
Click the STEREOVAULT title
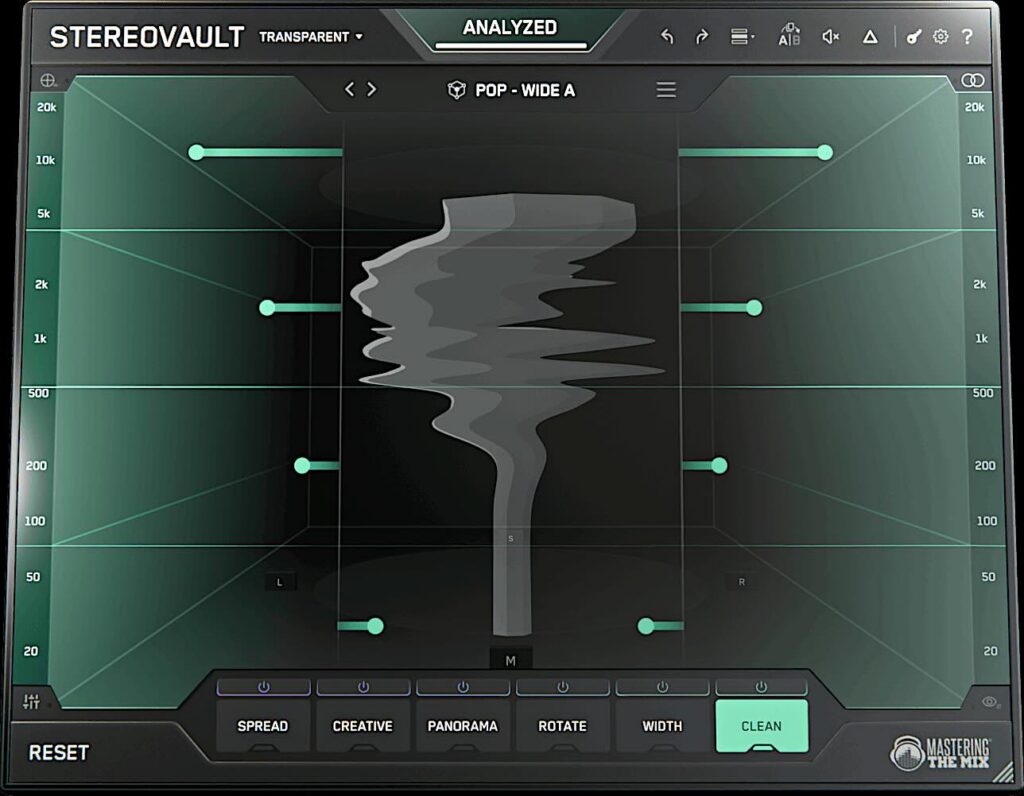[147, 37]
